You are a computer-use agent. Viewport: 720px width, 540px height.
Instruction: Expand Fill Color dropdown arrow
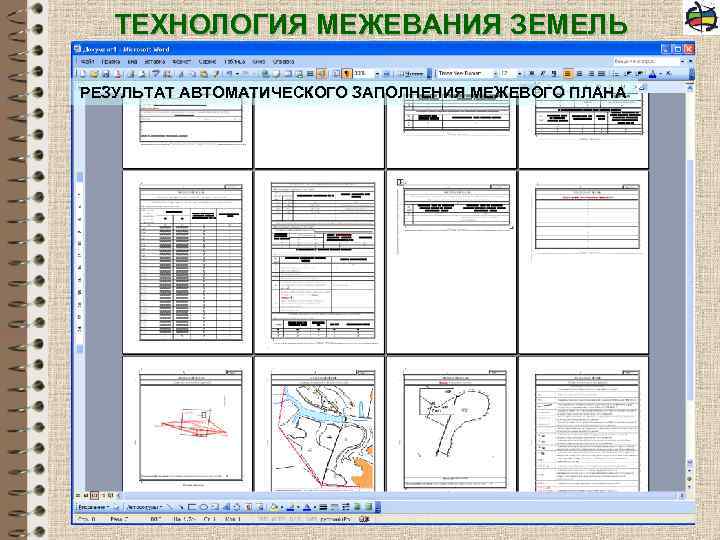281,507
